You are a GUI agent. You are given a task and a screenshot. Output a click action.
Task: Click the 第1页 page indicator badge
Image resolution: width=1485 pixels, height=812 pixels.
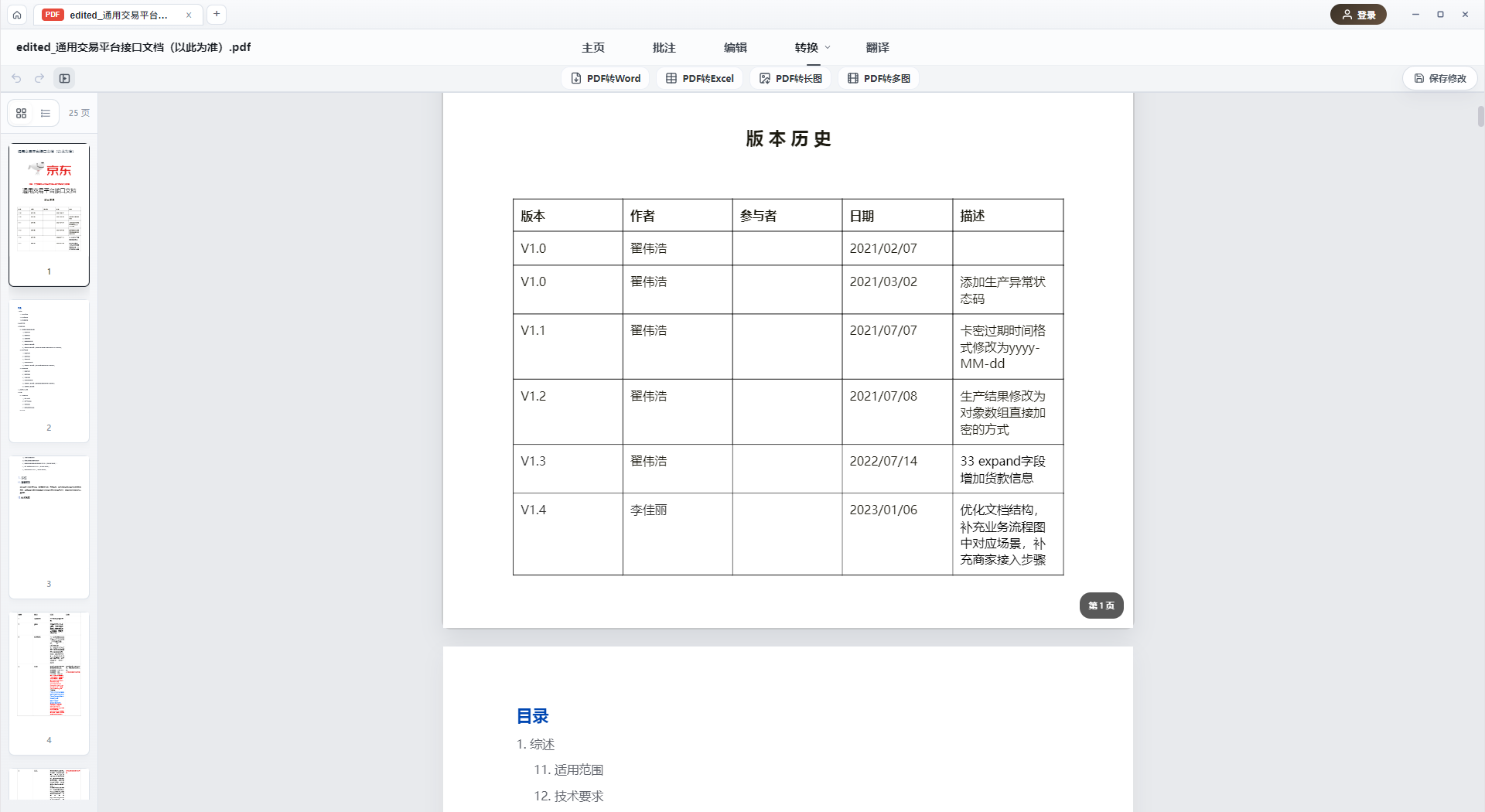pyautogui.click(x=1101, y=606)
